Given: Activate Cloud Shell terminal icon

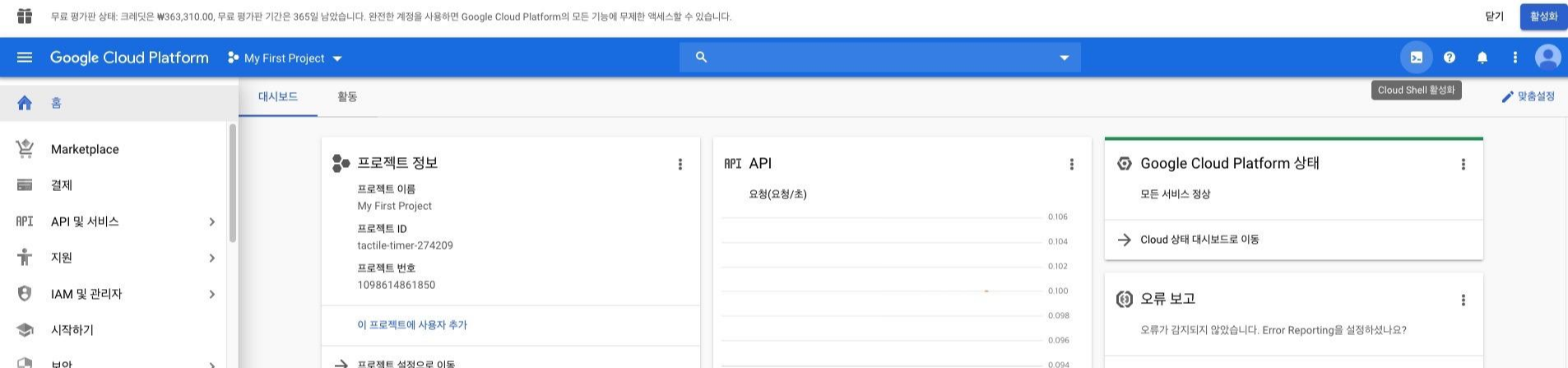Looking at the screenshot, I should (x=1416, y=58).
